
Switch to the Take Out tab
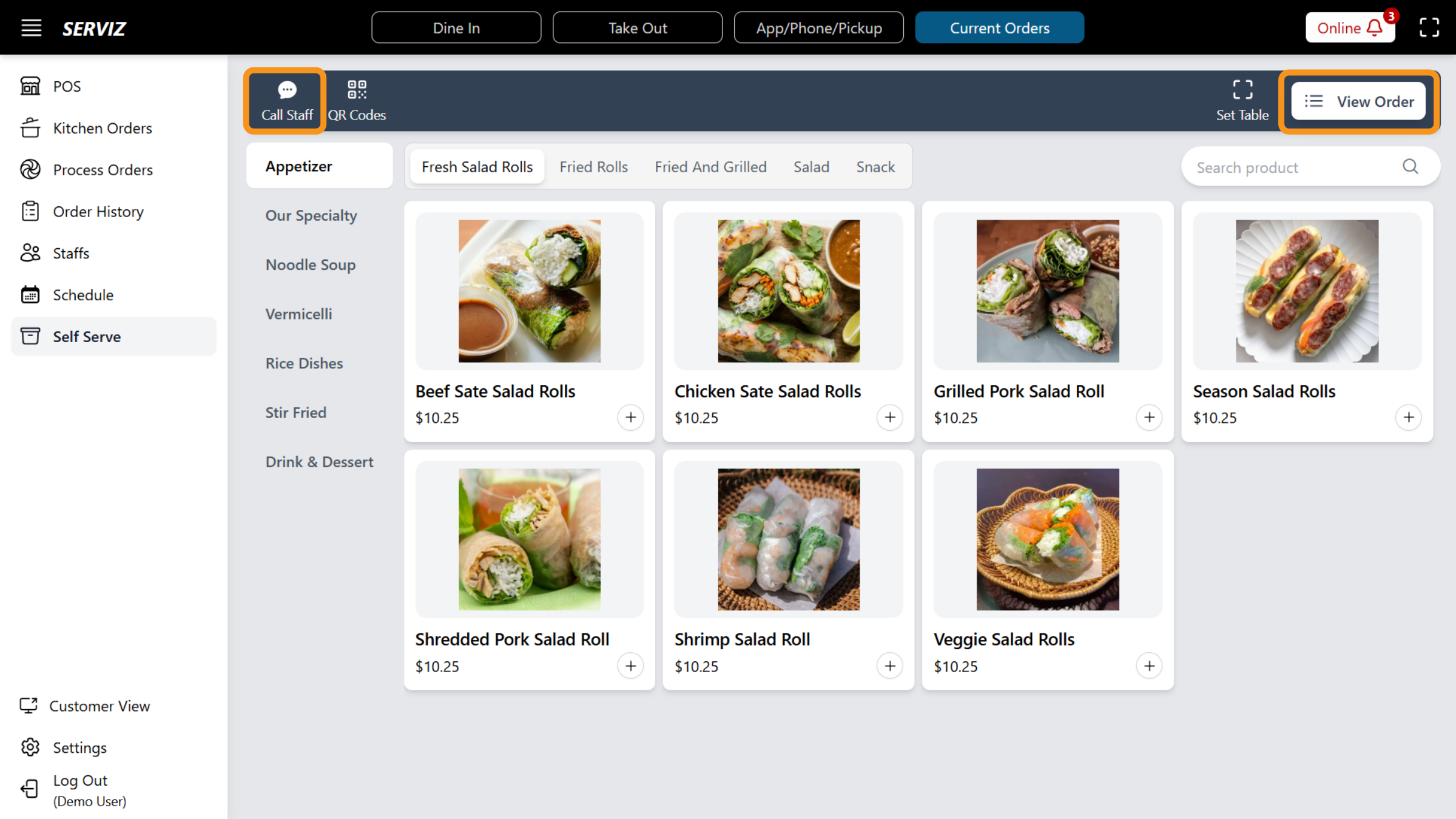(637, 27)
